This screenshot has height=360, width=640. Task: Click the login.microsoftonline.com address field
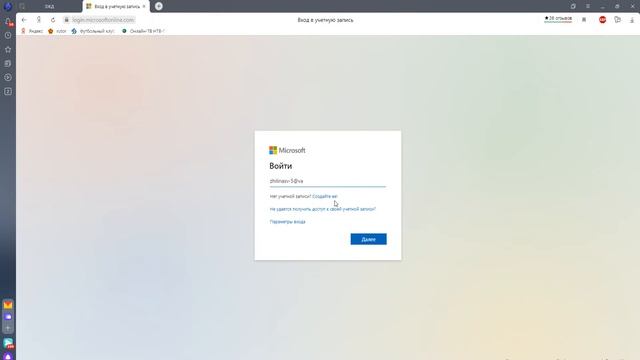point(103,20)
